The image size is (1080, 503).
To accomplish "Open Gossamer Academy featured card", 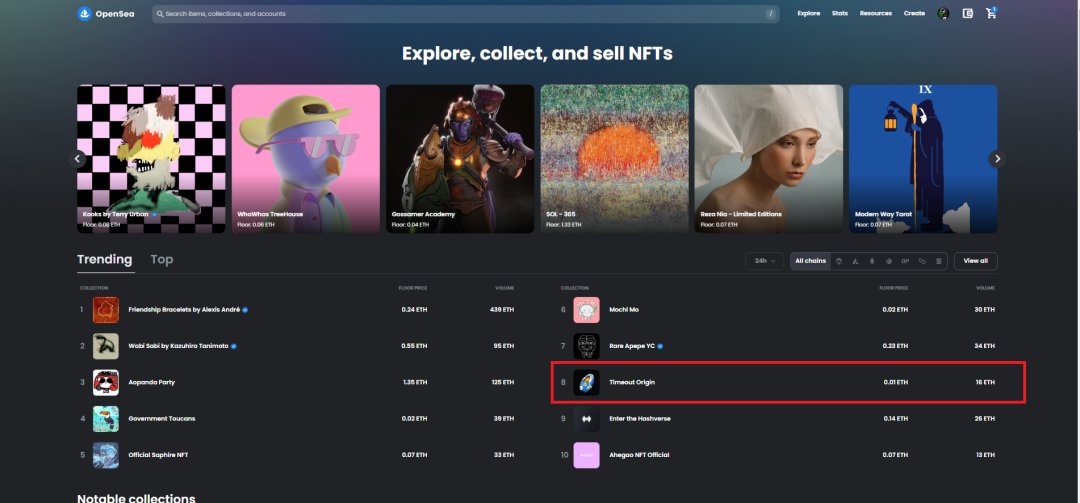I will 460,158.
